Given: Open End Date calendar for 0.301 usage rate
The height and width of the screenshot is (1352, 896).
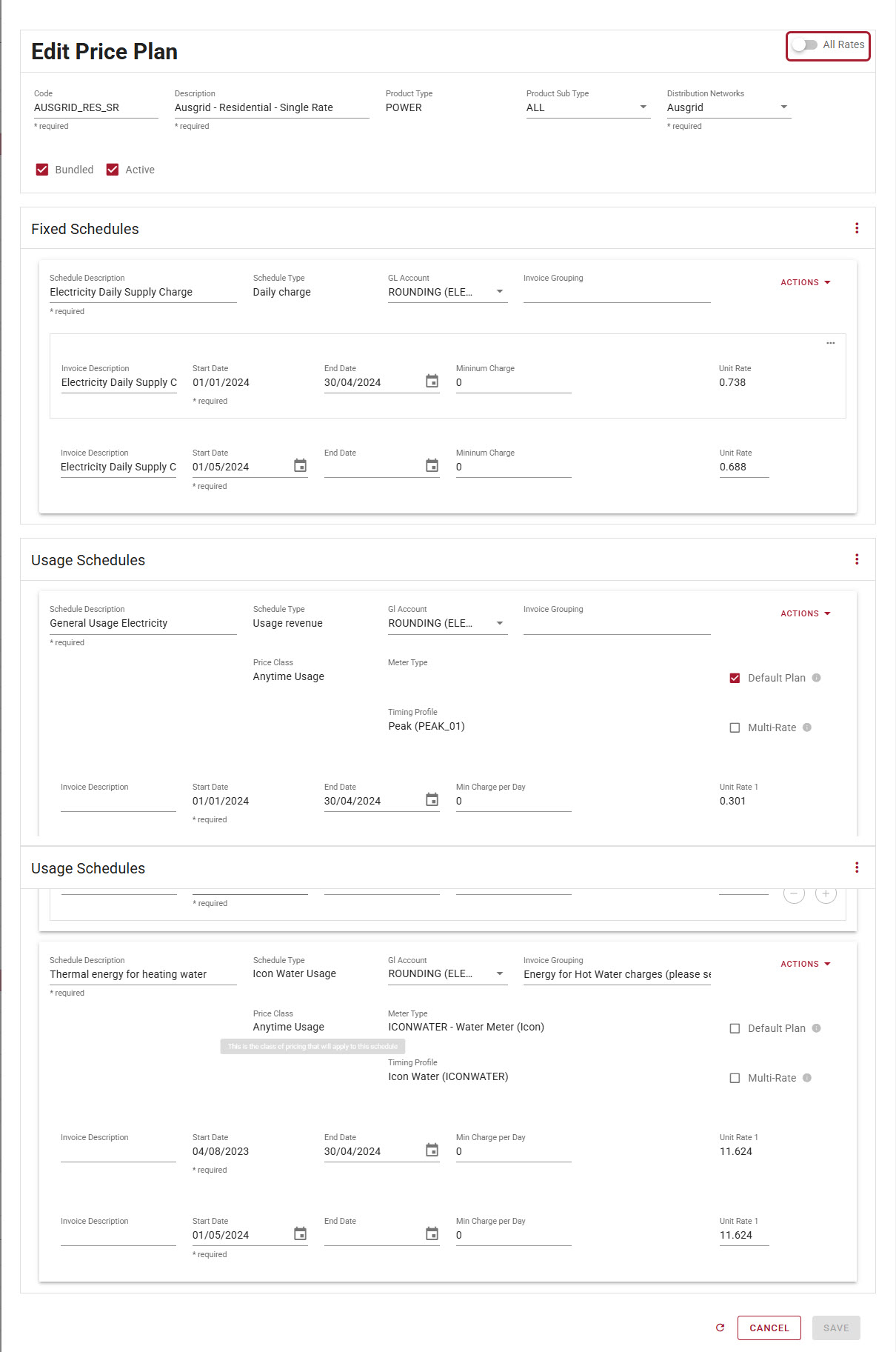Looking at the screenshot, I should (x=432, y=800).
